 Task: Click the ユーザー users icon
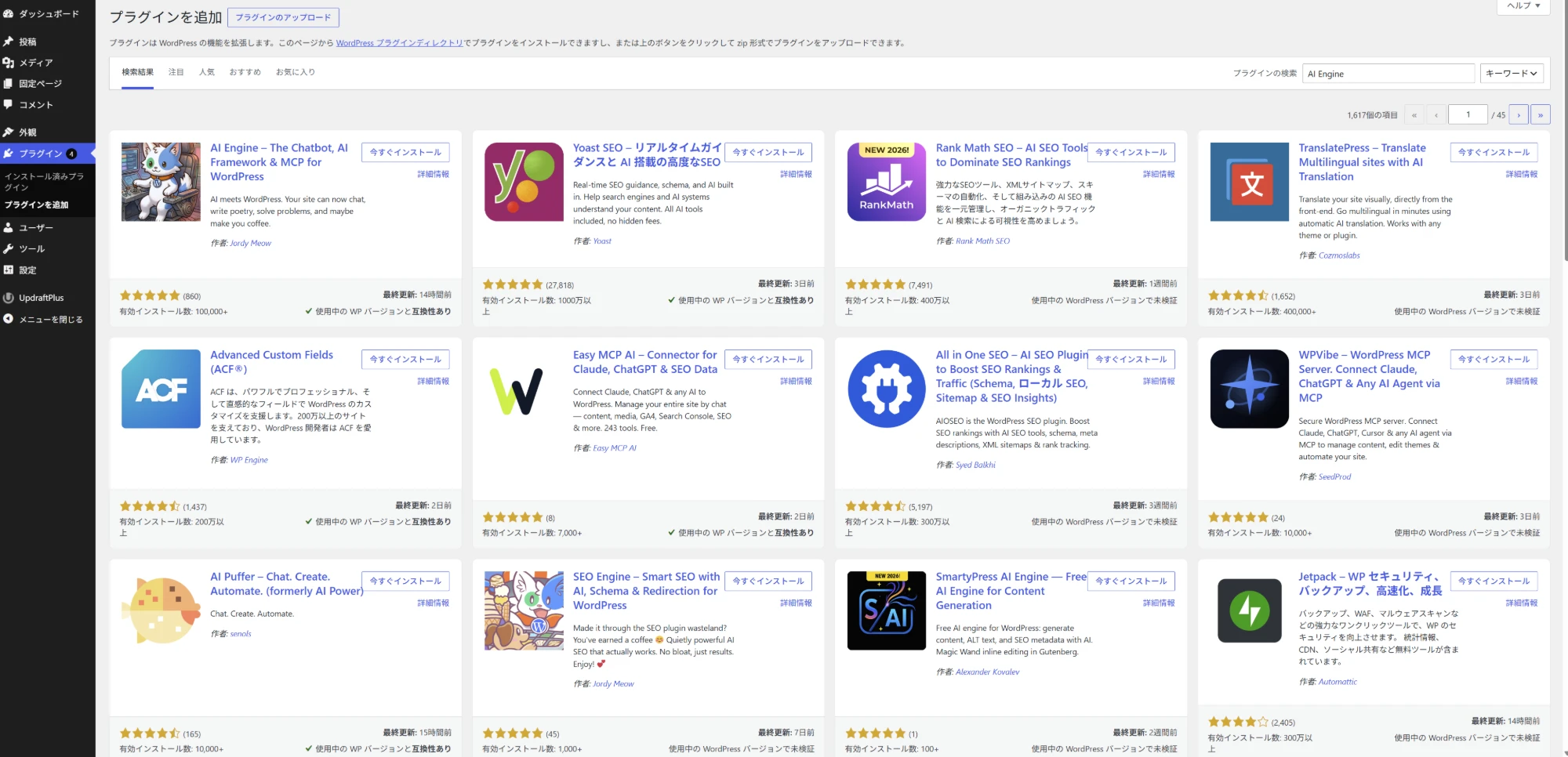(x=9, y=228)
